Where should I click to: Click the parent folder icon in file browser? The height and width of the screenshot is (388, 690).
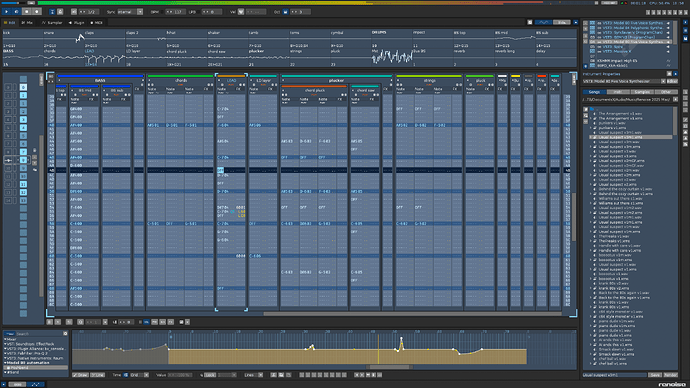[x=592, y=109]
